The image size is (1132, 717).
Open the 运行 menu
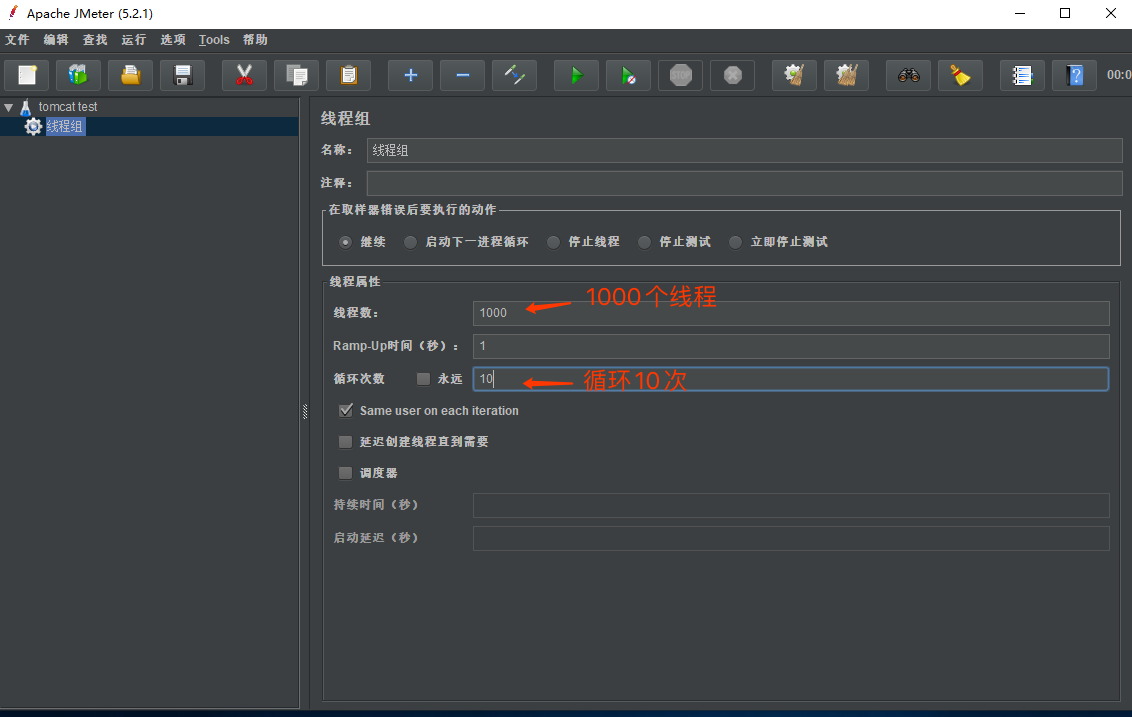(133, 40)
